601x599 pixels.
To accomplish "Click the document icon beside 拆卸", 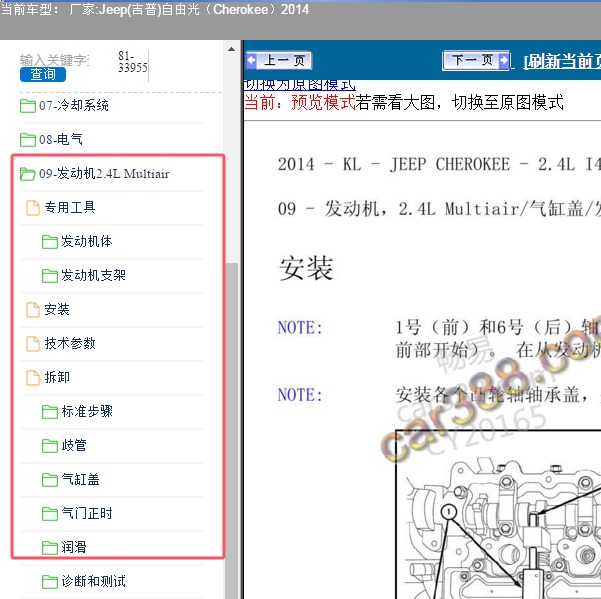I will tap(33, 378).
